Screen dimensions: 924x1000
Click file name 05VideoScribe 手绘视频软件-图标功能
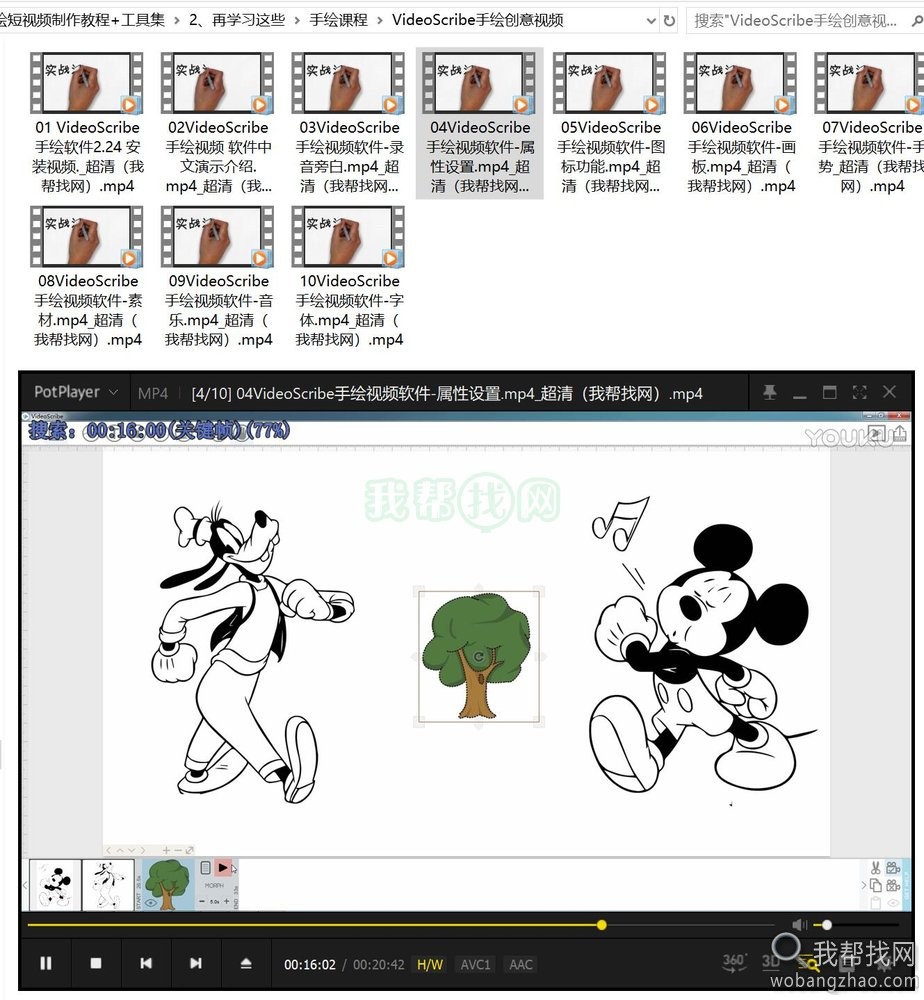[x=610, y=157]
